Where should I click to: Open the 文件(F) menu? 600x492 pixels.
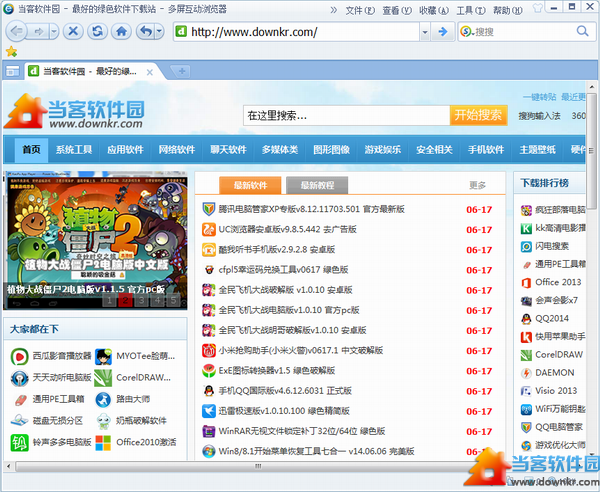[360, 10]
